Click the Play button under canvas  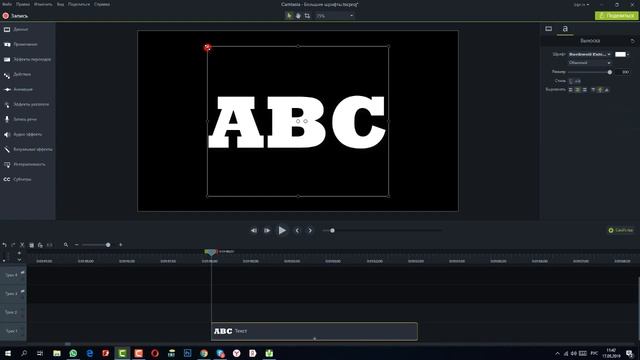click(282, 230)
